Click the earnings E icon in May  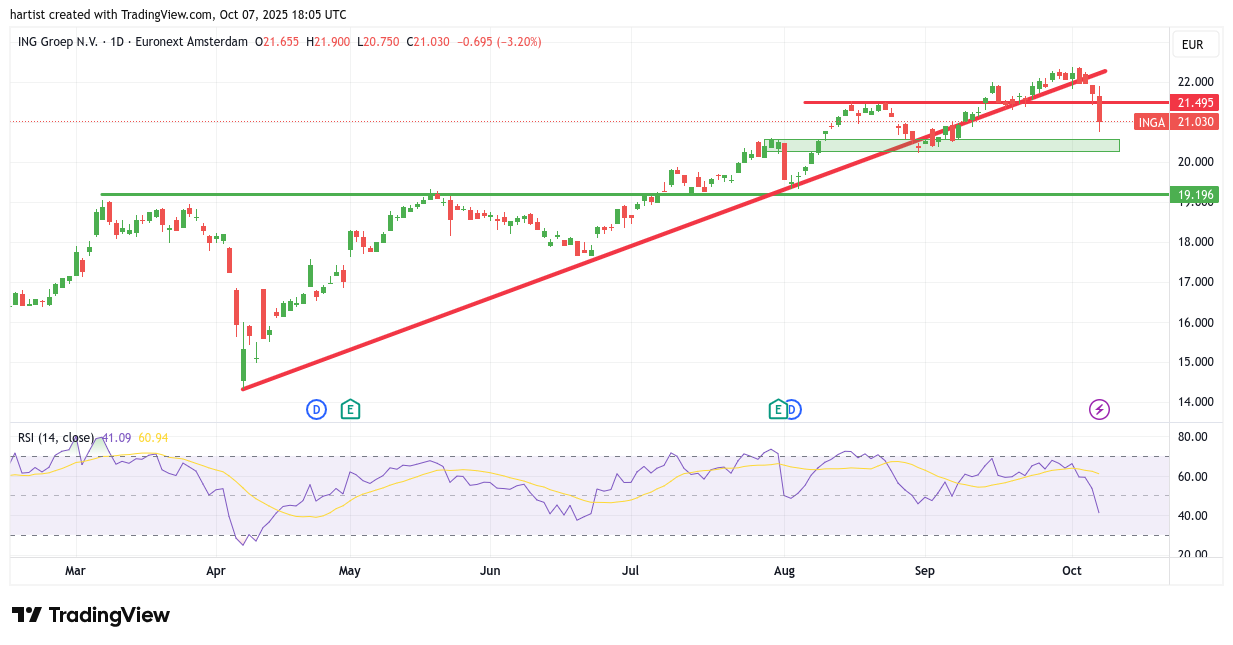(349, 409)
